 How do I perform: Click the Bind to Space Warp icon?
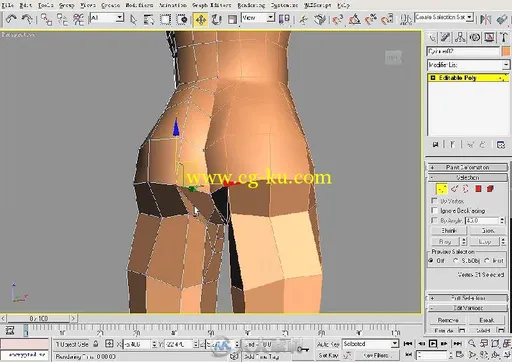coord(78,19)
